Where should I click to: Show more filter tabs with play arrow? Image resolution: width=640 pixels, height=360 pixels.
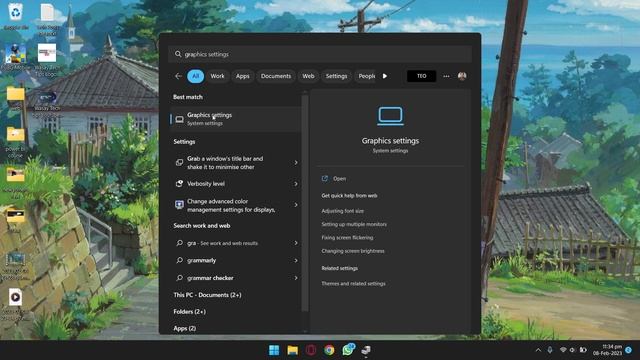pyautogui.click(x=385, y=76)
